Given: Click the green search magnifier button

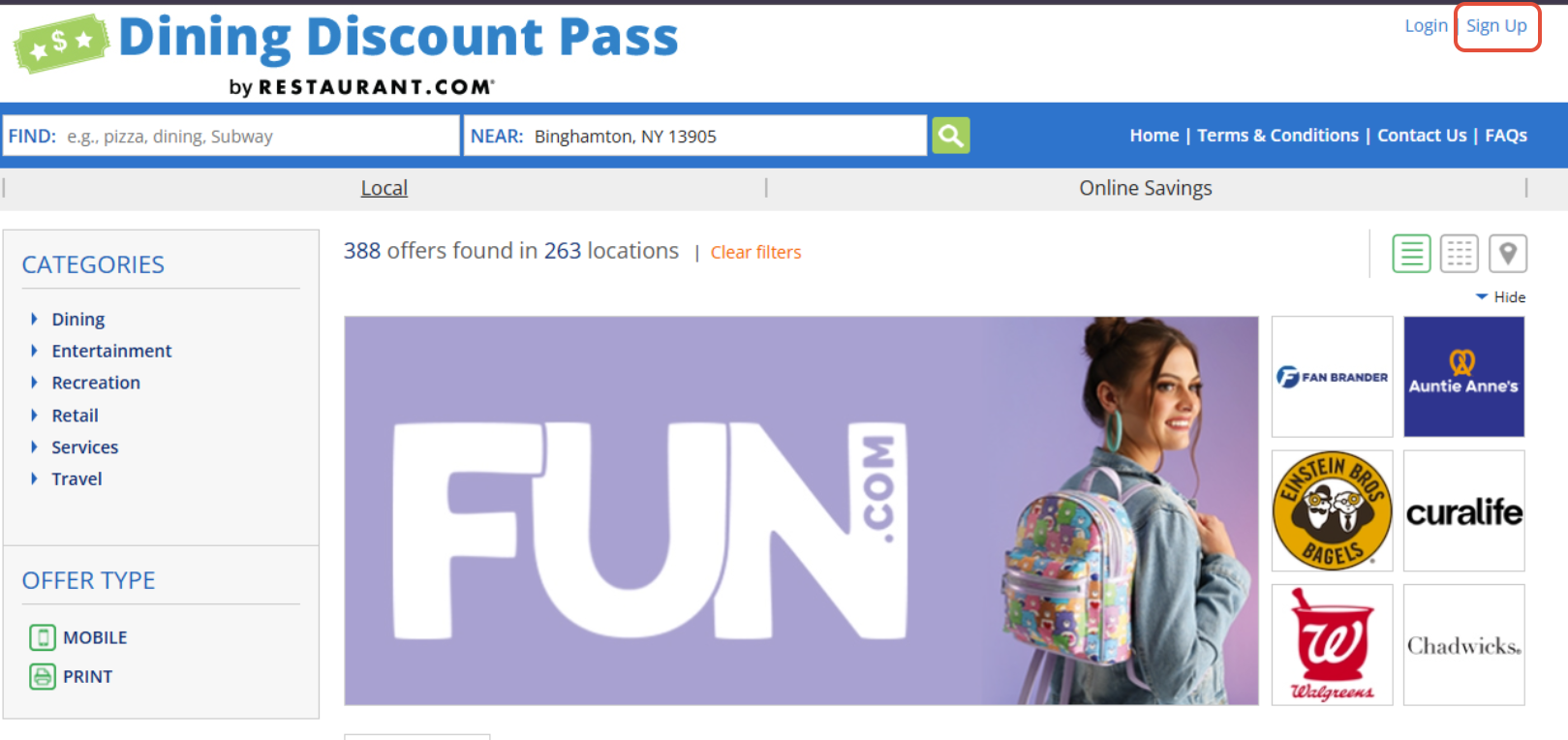Looking at the screenshot, I should [x=950, y=136].
